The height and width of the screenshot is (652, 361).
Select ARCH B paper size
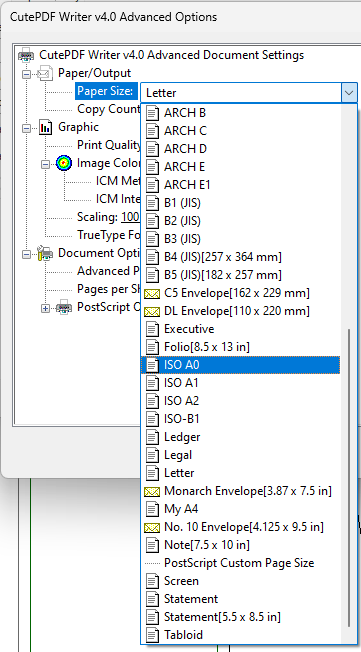(240, 113)
